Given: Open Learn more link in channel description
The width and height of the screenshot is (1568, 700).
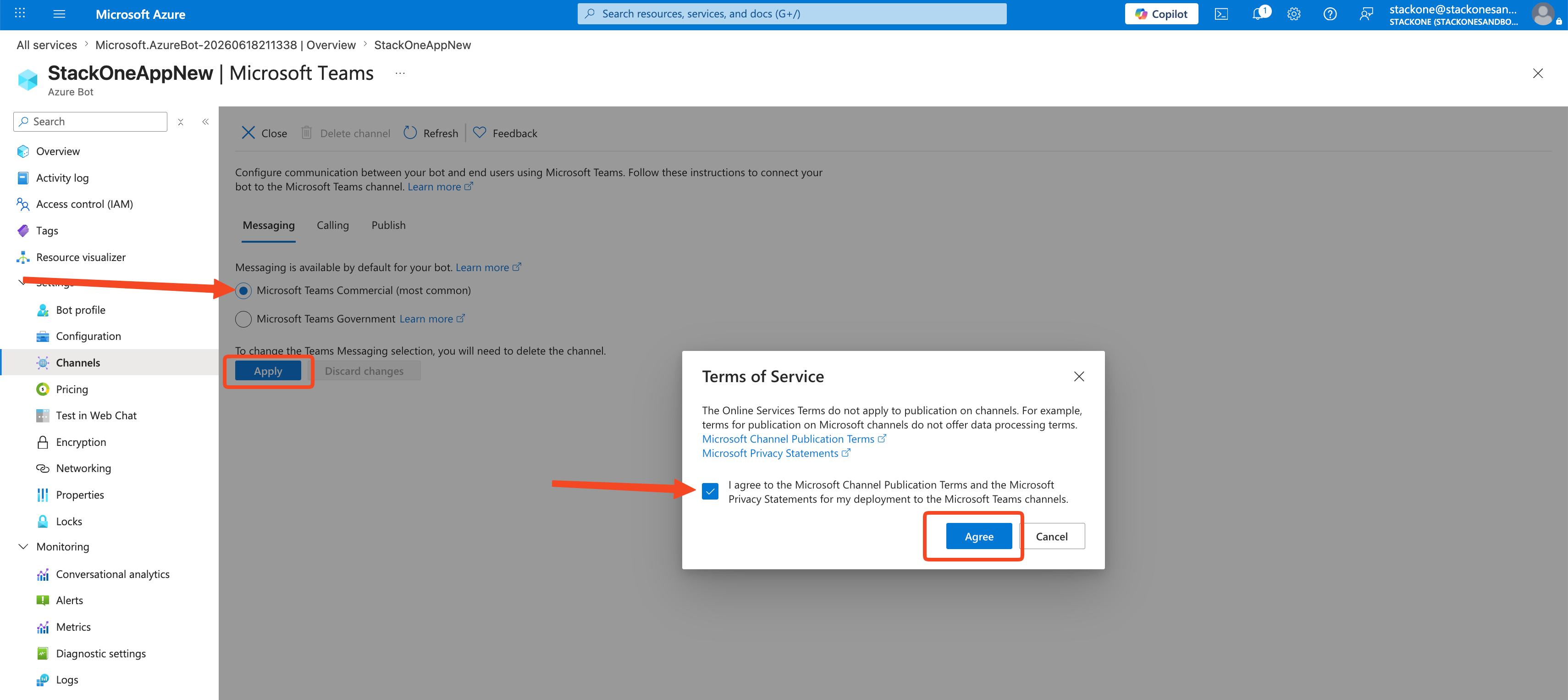Looking at the screenshot, I should coord(440,187).
